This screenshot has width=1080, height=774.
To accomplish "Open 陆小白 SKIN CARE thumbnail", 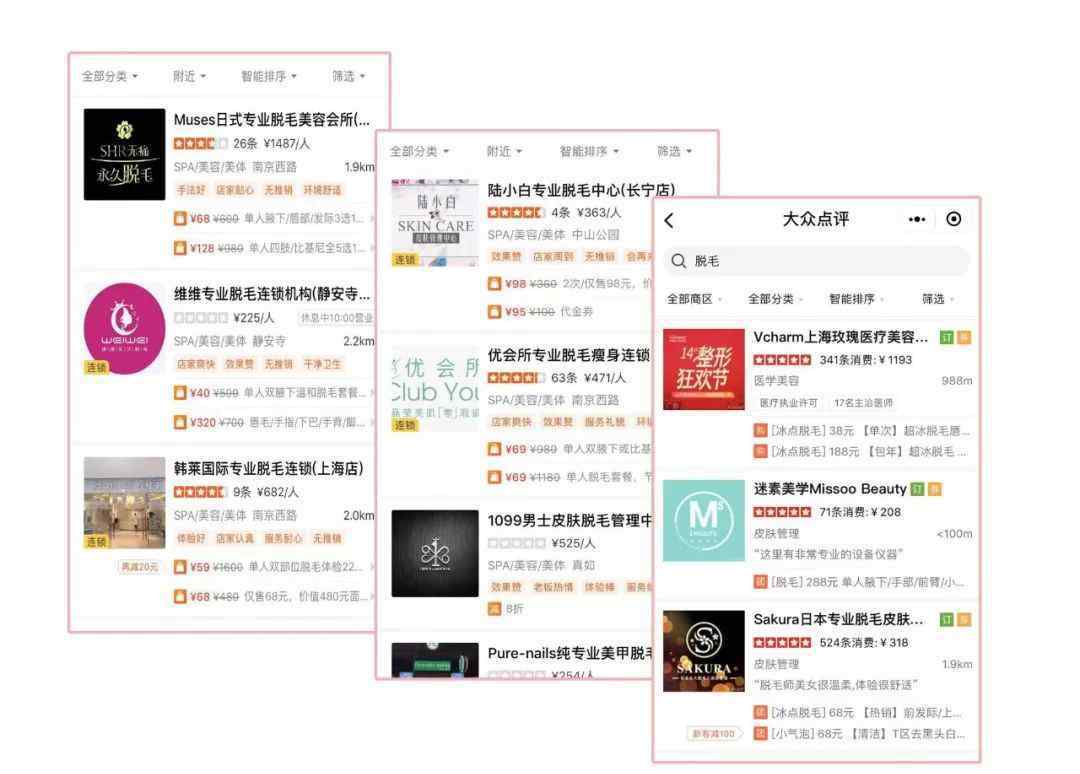I will click(x=435, y=223).
